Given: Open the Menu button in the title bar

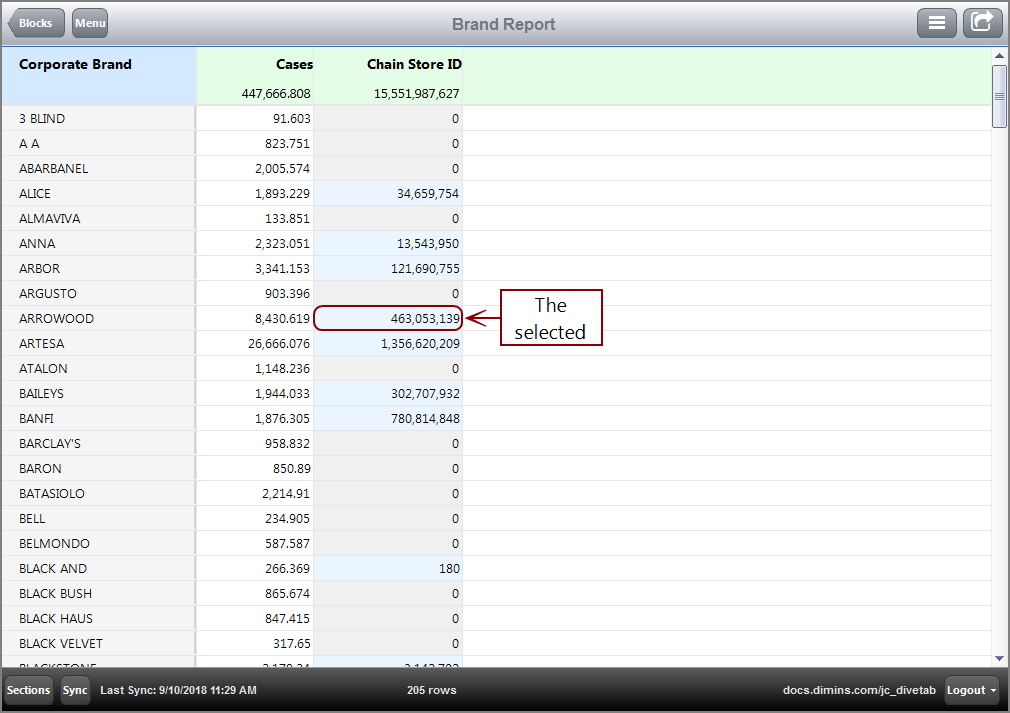Looking at the screenshot, I should coord(89,22).
